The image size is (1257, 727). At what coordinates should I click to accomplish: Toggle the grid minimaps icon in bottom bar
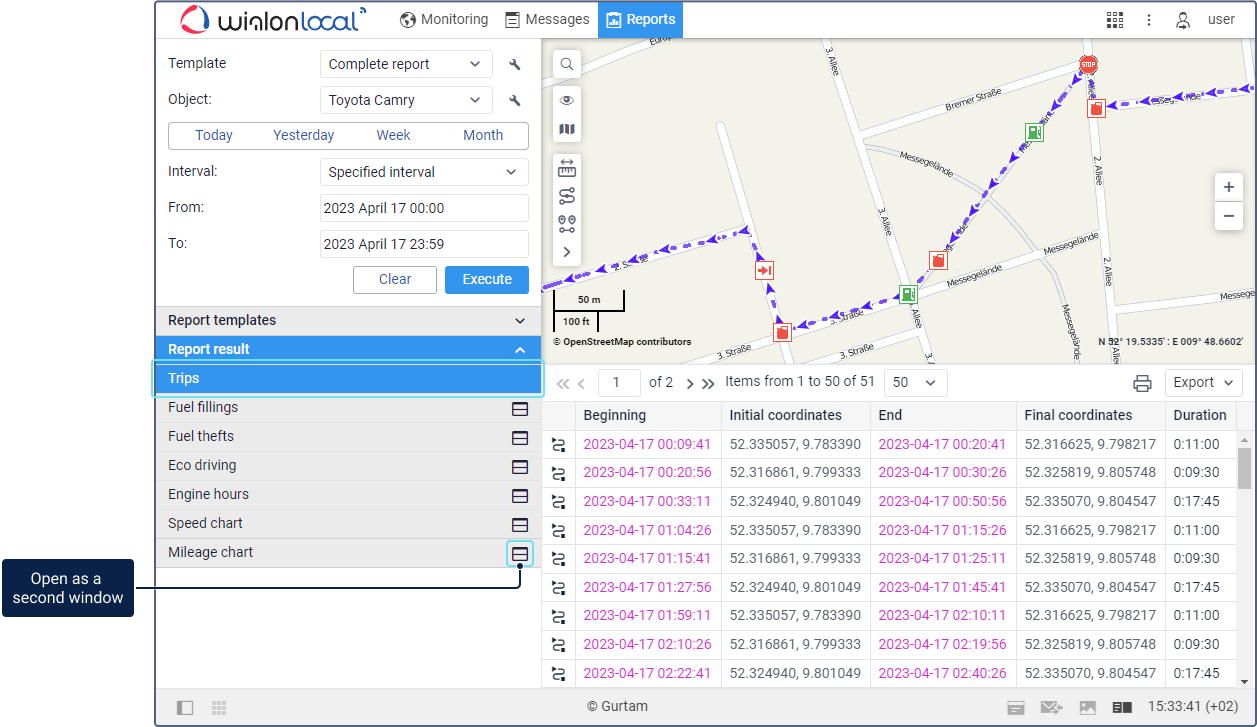[x=219, y=707]
